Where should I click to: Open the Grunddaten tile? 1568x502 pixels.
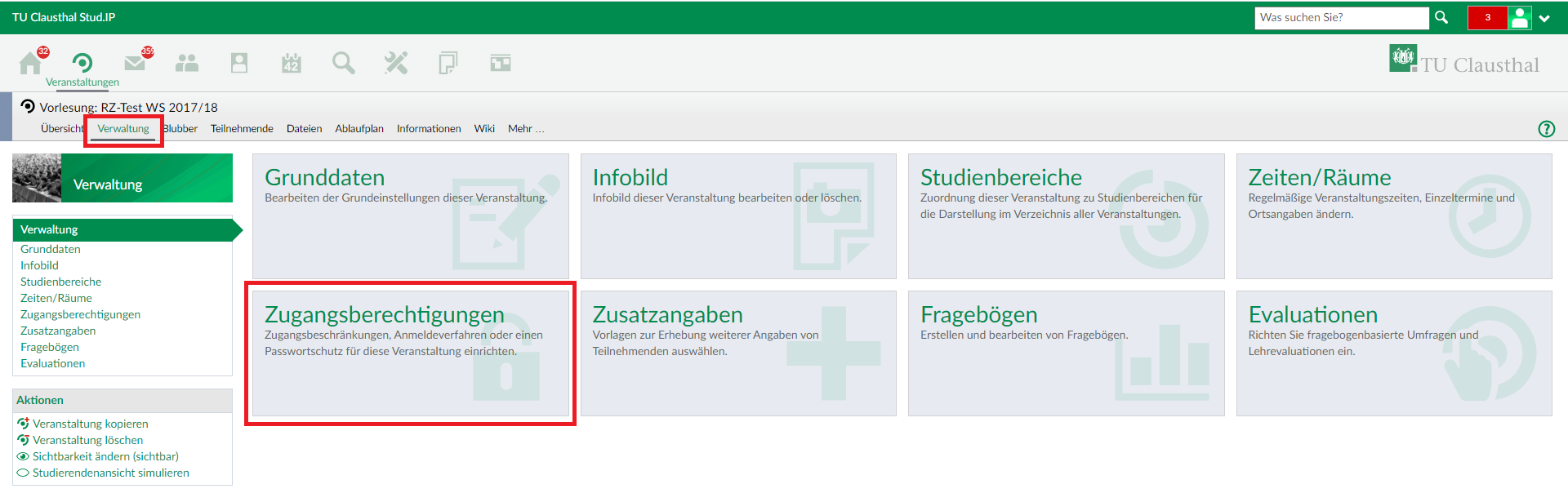[410, 215]
